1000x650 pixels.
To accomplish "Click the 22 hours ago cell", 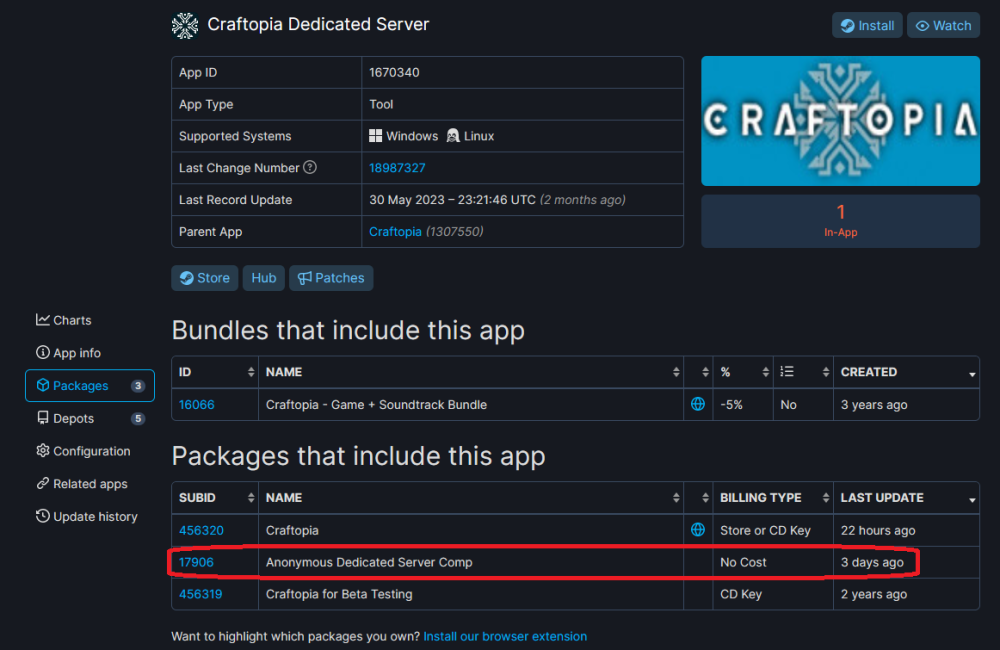I will [x=906, y=530].
